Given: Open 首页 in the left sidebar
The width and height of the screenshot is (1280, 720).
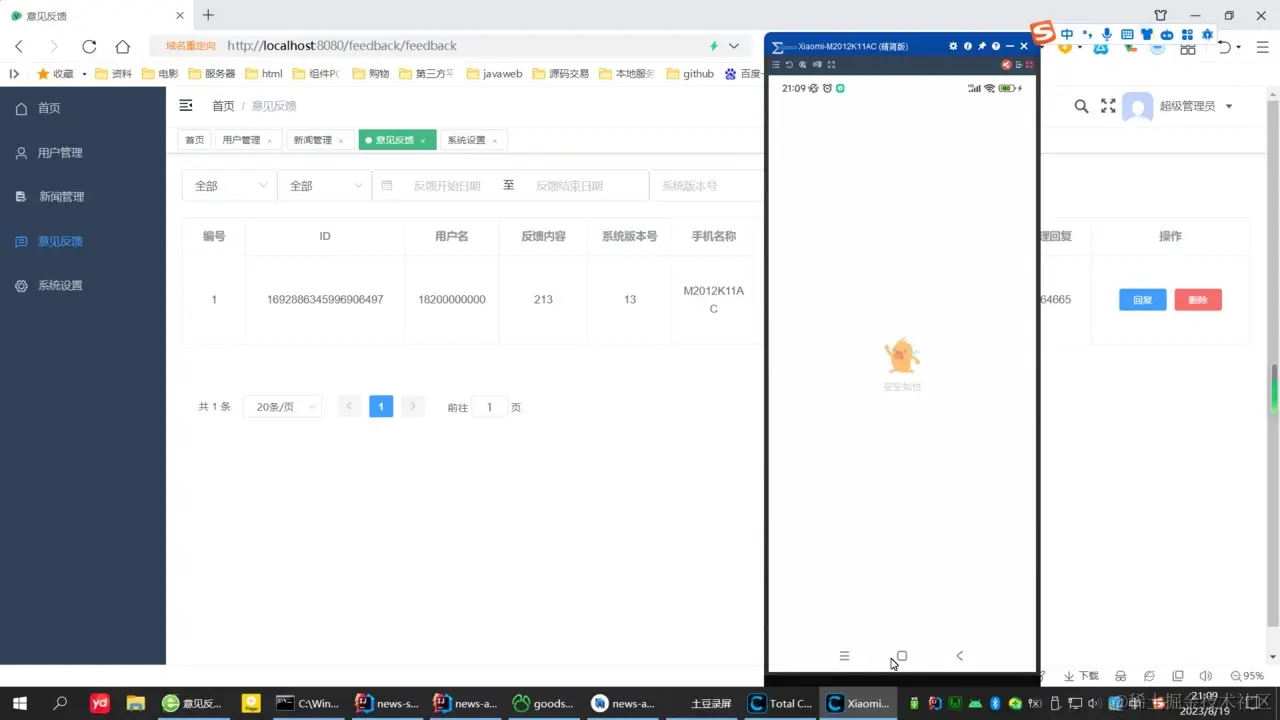Looking at the screenshot, I should tap(83, 108).
